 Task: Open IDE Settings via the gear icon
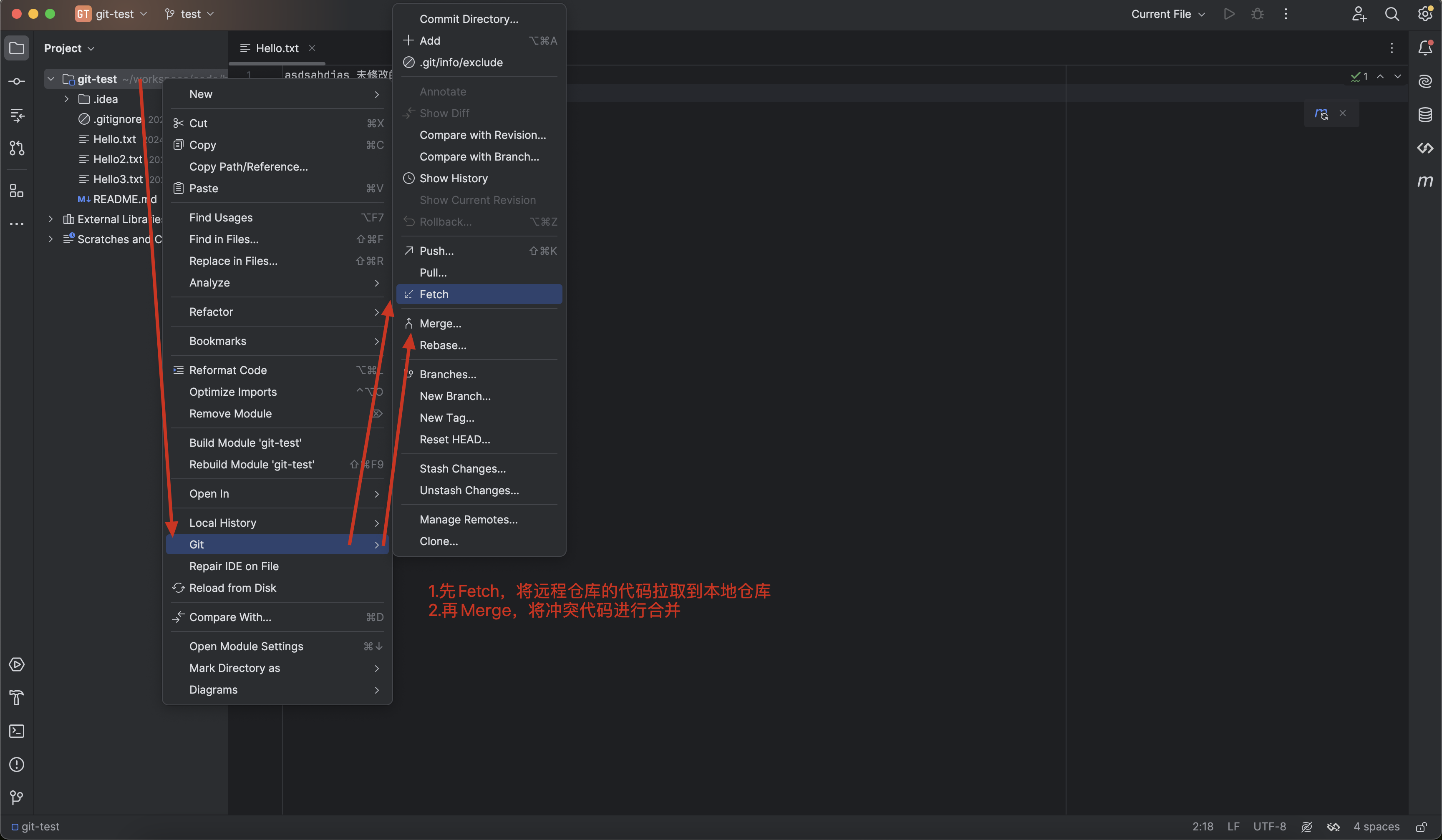point(1425,14)
